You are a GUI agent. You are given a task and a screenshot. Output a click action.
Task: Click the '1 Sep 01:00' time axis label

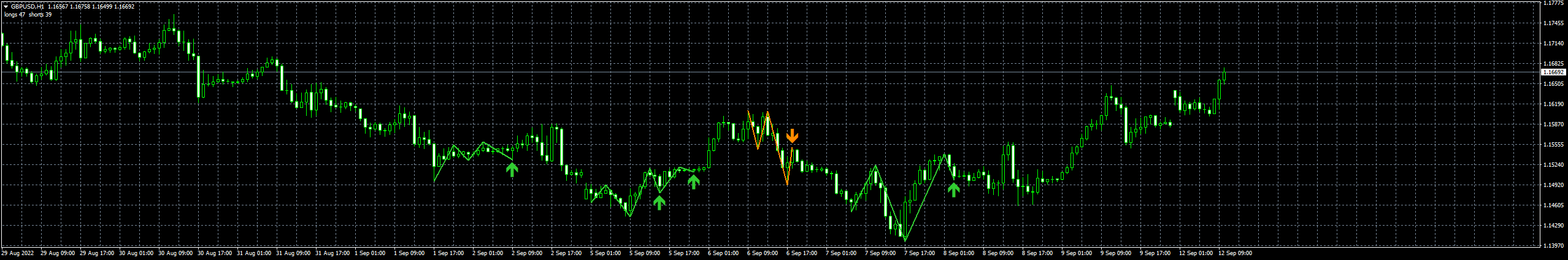(371, 253)
